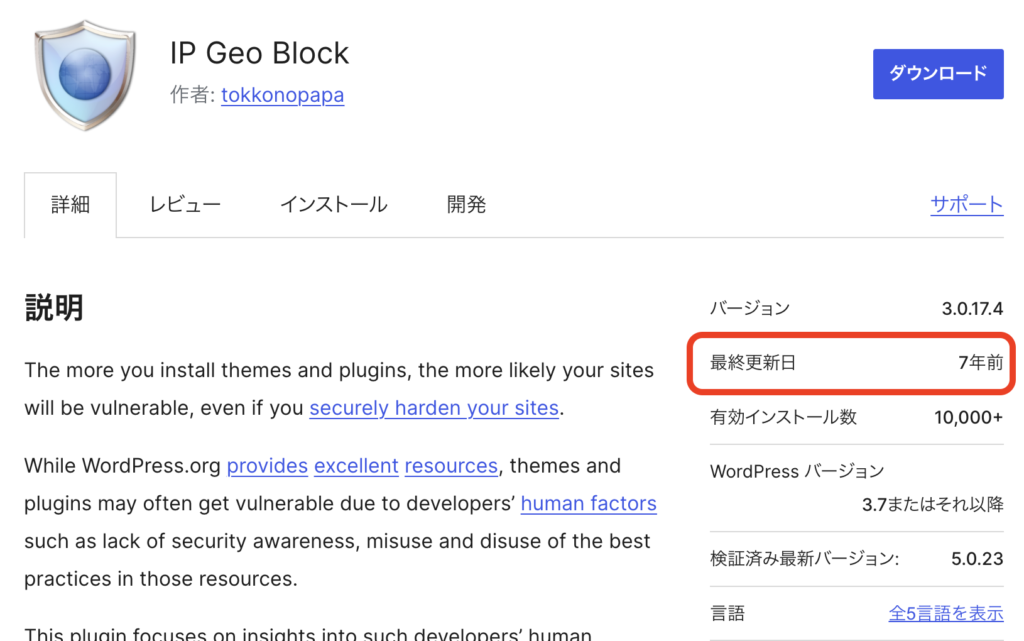Image resolution: width=1024 pixels, height=641 pixels.
Task: Open the インストール tab
Action: [x=333, y=205]
